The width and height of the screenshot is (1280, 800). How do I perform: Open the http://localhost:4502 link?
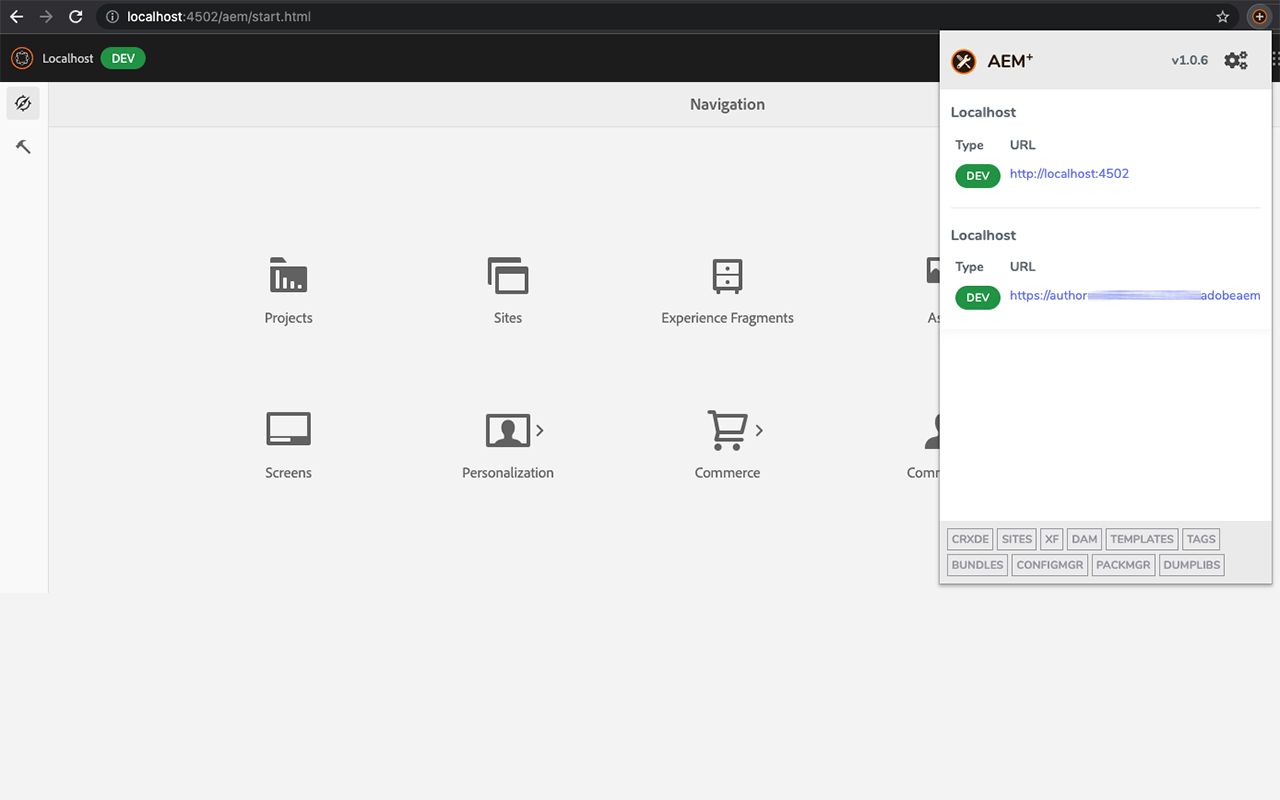pyautogui.click(x=1069, y=174)
